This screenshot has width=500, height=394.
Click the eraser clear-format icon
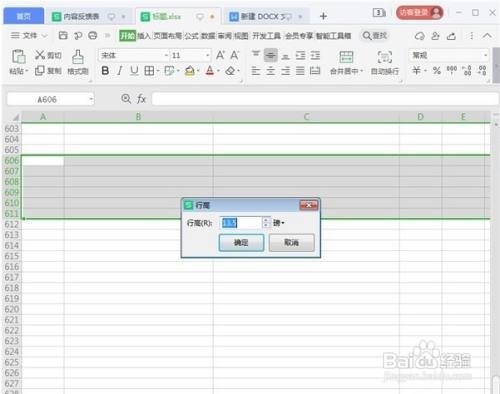click(x=230, y=71)
